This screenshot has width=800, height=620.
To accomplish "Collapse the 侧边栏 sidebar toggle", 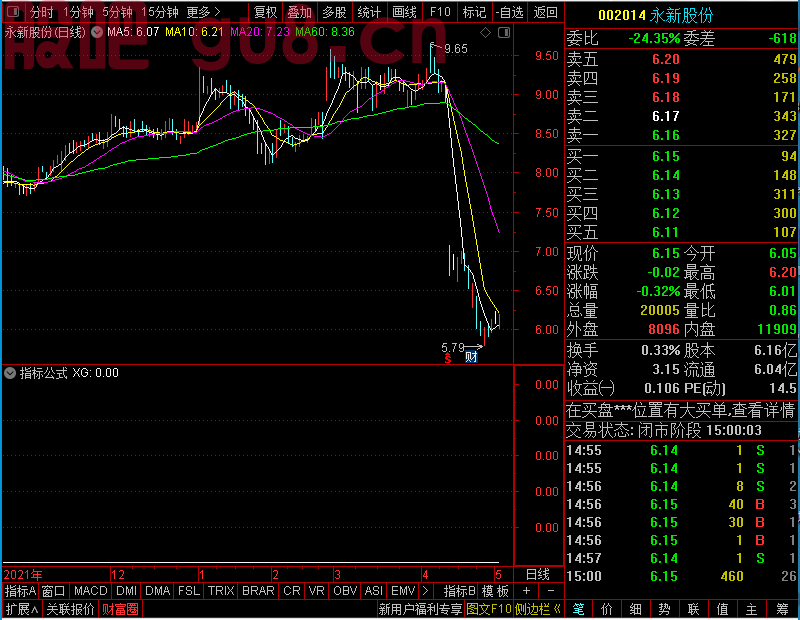I will pyautogui.click(x=537, y=609).
